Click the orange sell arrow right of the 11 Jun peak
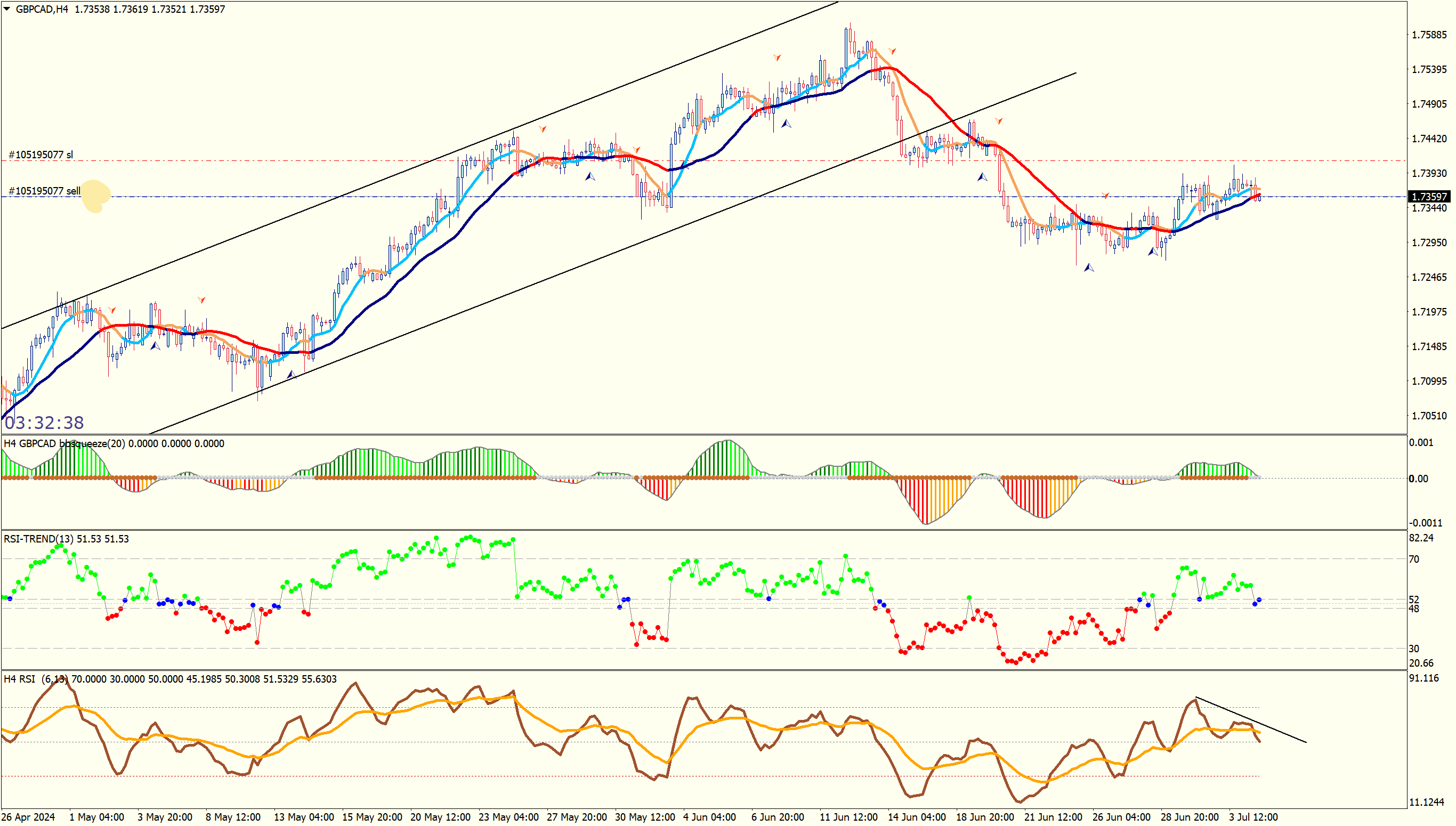Viewport: 1456px width, 826px height. click(892, 51)
